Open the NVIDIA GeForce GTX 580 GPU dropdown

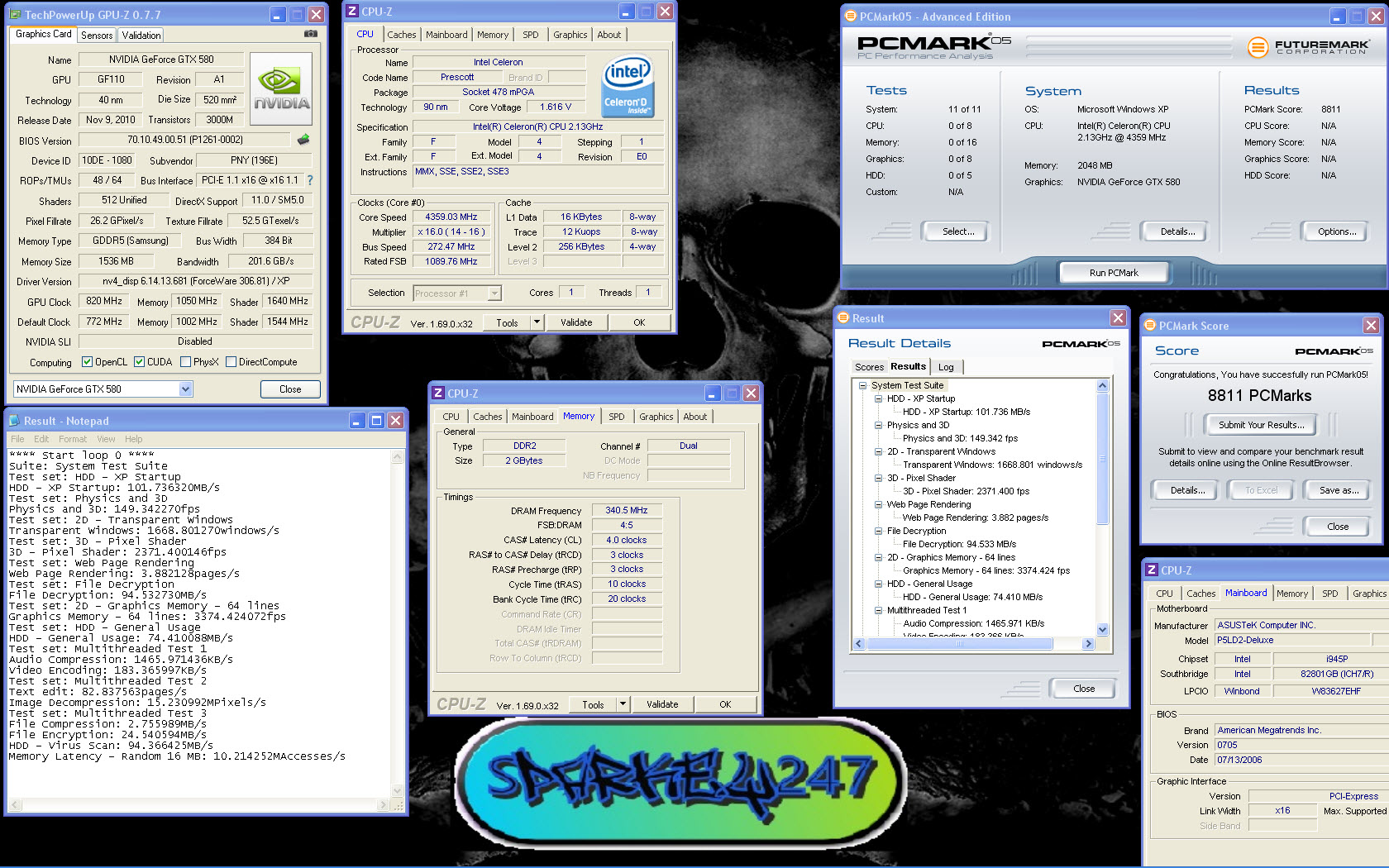(x=185, y=389)
